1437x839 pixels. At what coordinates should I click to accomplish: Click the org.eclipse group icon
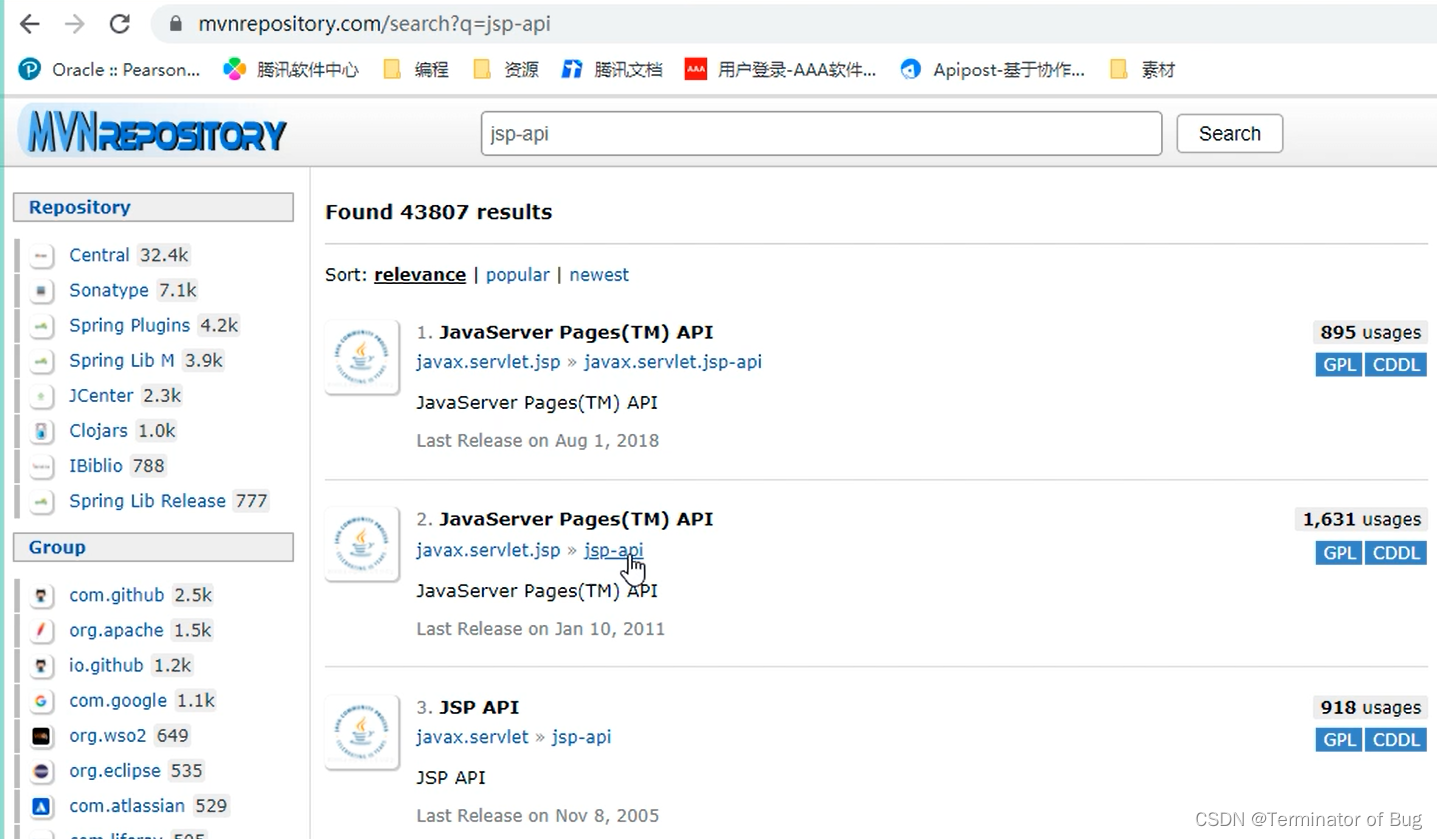(x=41, y=771)
